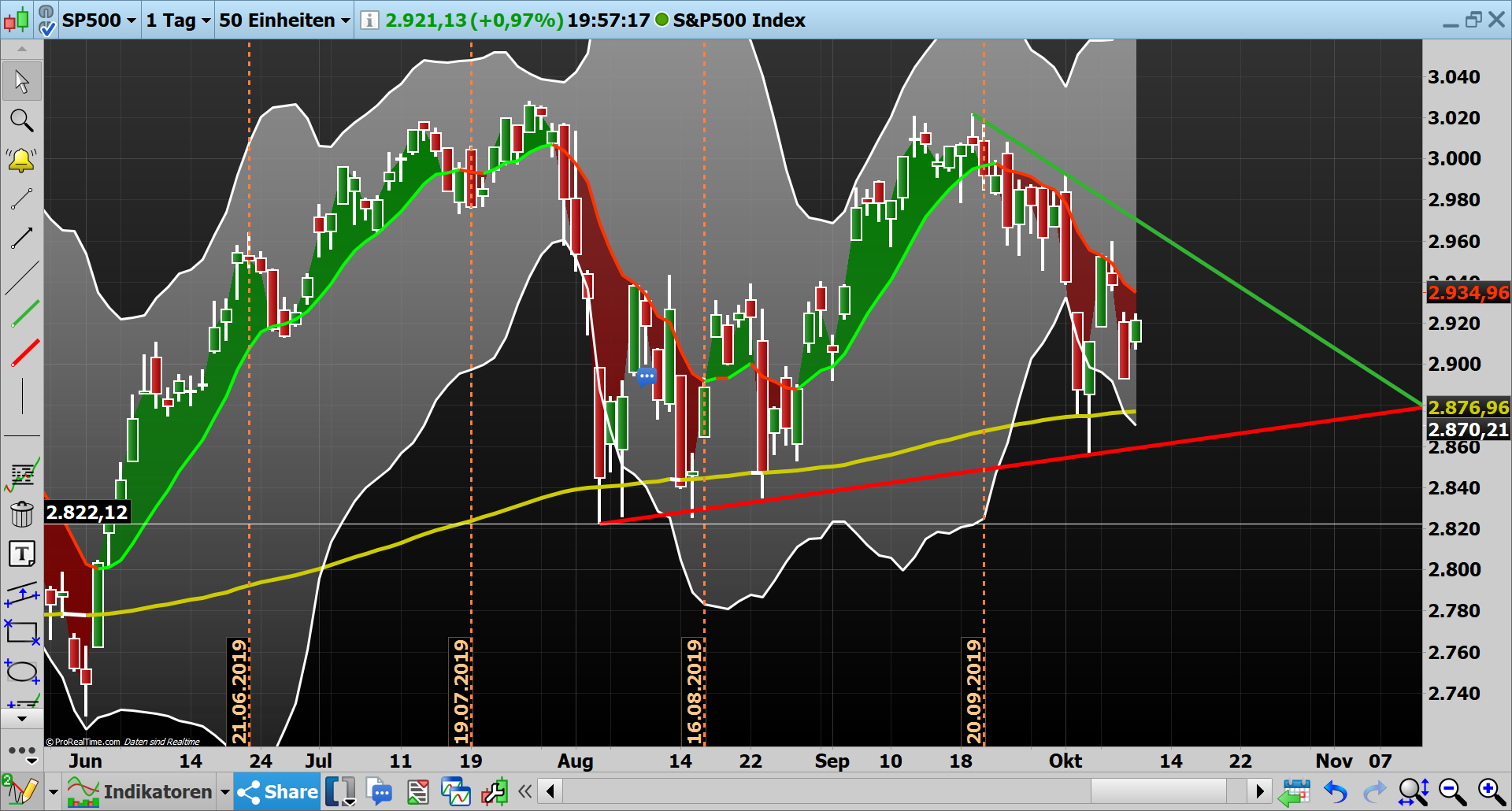Click the 19.07.2019 vertical date marker label
The height and width of the screenshot is (811, 1512).
pyautogui.click(x=461, y=691)
